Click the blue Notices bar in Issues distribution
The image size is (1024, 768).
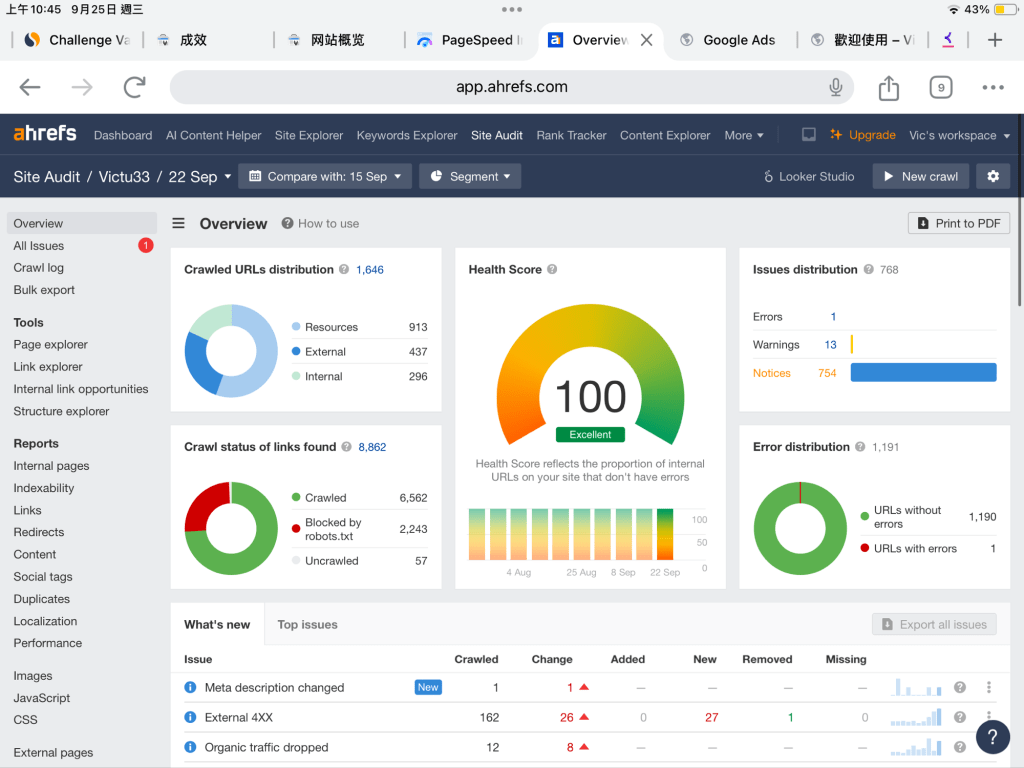pos(923,373)
